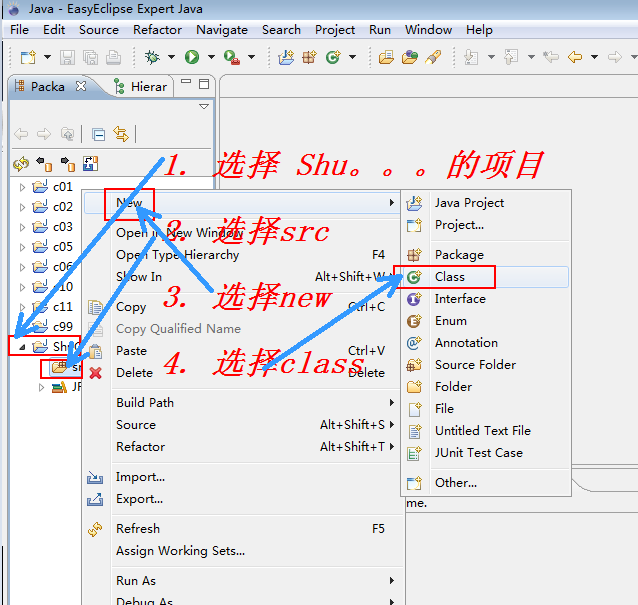The image size is (638, 605).
Task: Expand the c03 project
Action: pos(22,227)
